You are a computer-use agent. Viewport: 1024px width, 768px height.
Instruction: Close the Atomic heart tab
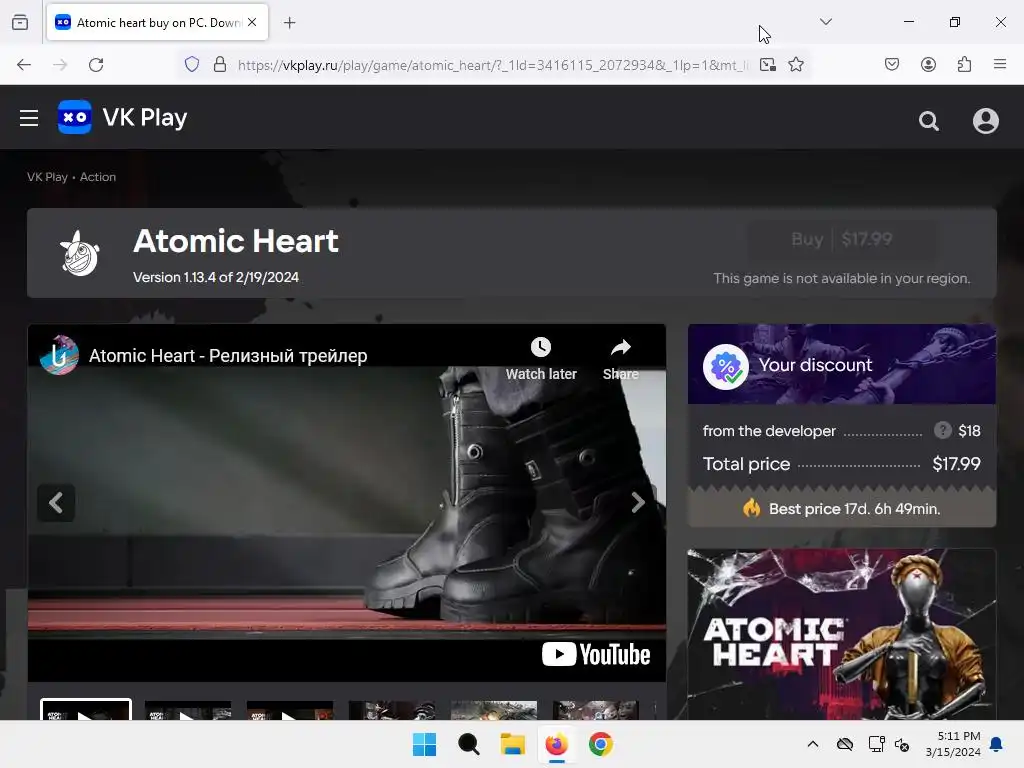pyautogui.click(x=252, y=22)
